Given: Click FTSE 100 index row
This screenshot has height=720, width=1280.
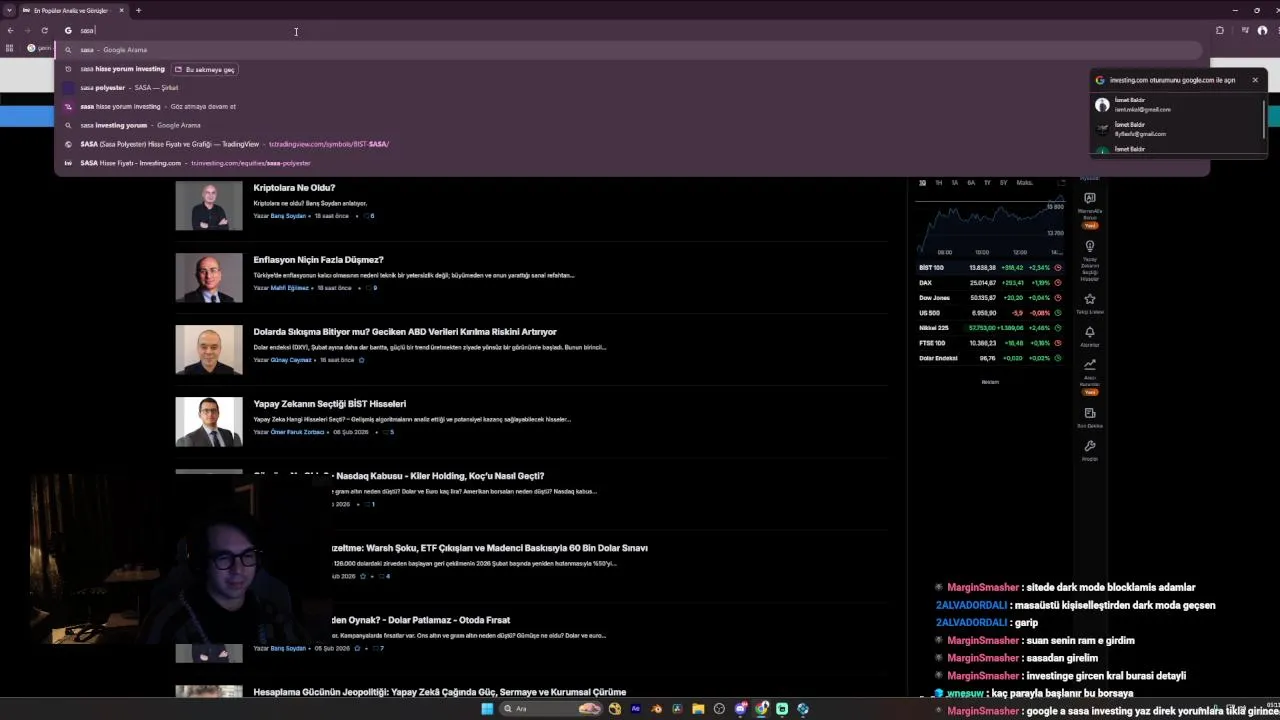Looking at the screenshot, I should pos(990,343).
